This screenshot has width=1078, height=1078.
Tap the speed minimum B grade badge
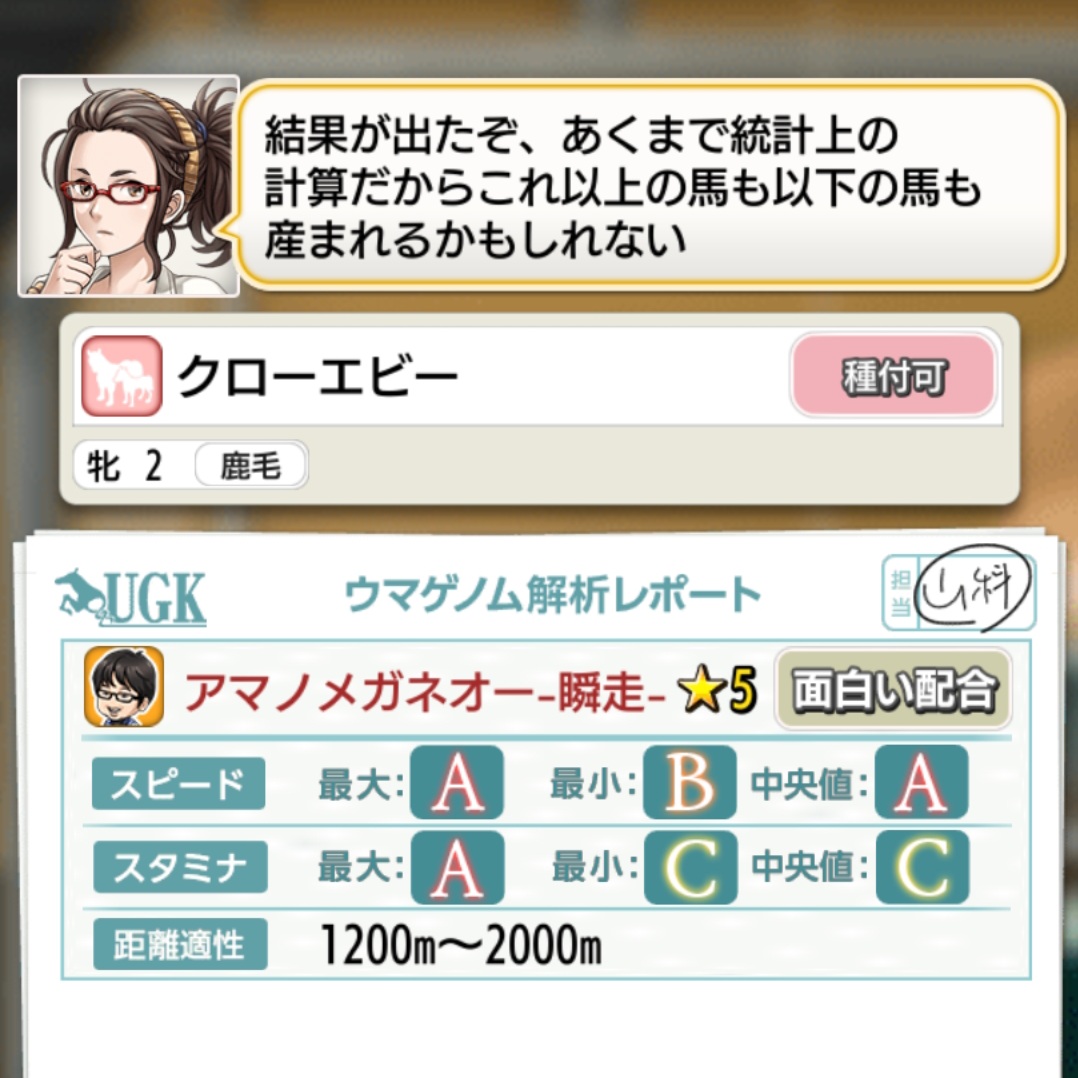[x=690, y=782]
